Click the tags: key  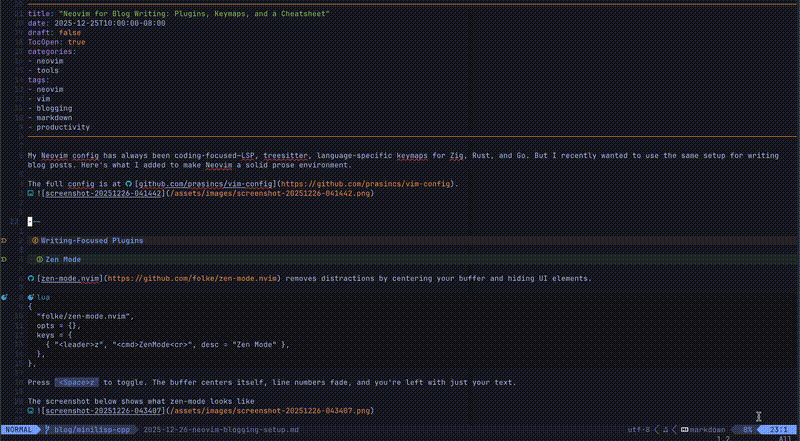[x=39, y=80]
